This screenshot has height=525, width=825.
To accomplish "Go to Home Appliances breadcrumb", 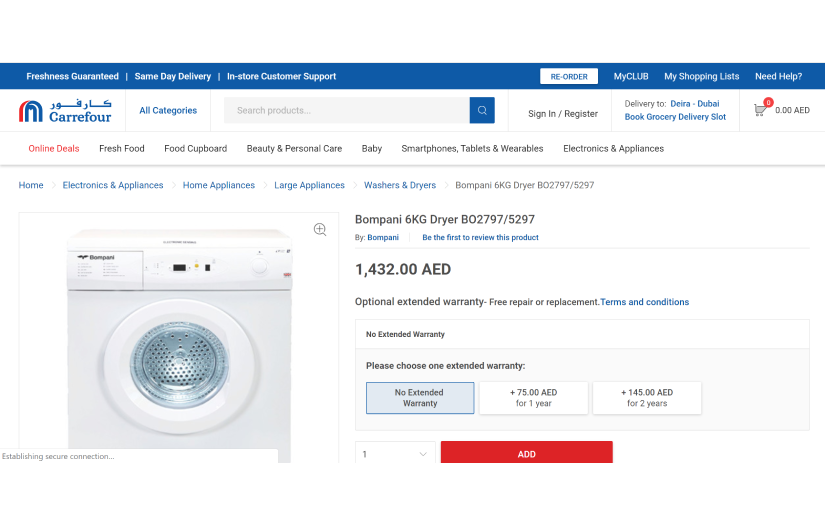I will (218, 185).
